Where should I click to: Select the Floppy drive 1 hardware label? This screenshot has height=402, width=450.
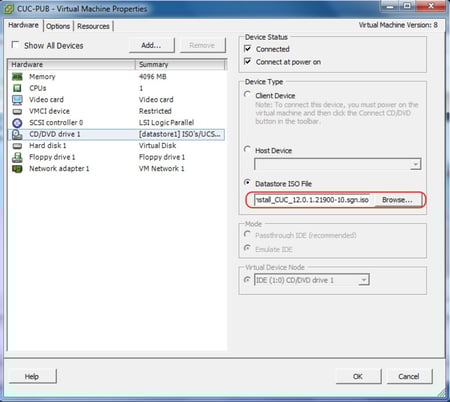[52, 157]
